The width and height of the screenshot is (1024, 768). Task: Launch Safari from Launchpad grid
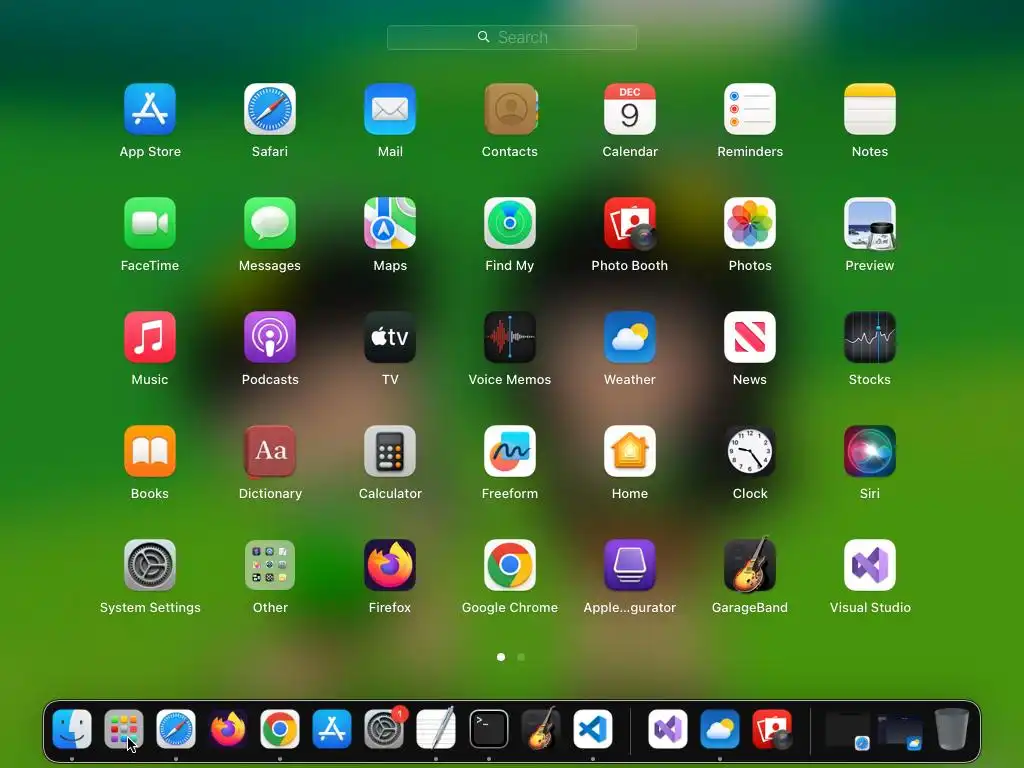[270, 109]
